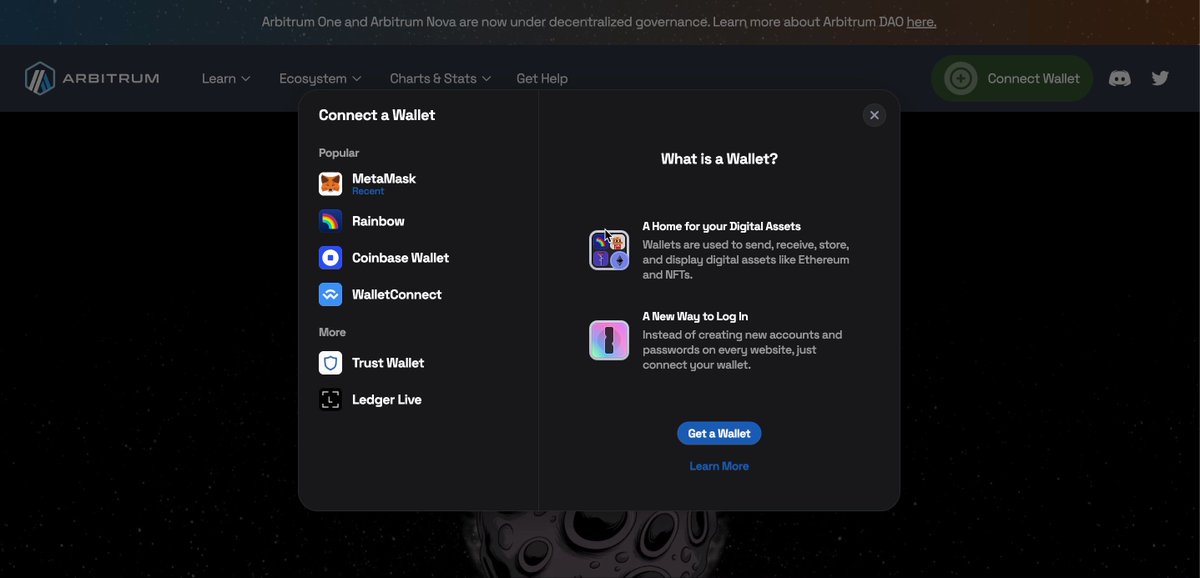Click the plus icon in Connect Wallet button
This screenshot has height=578, width=1200.
960,78
